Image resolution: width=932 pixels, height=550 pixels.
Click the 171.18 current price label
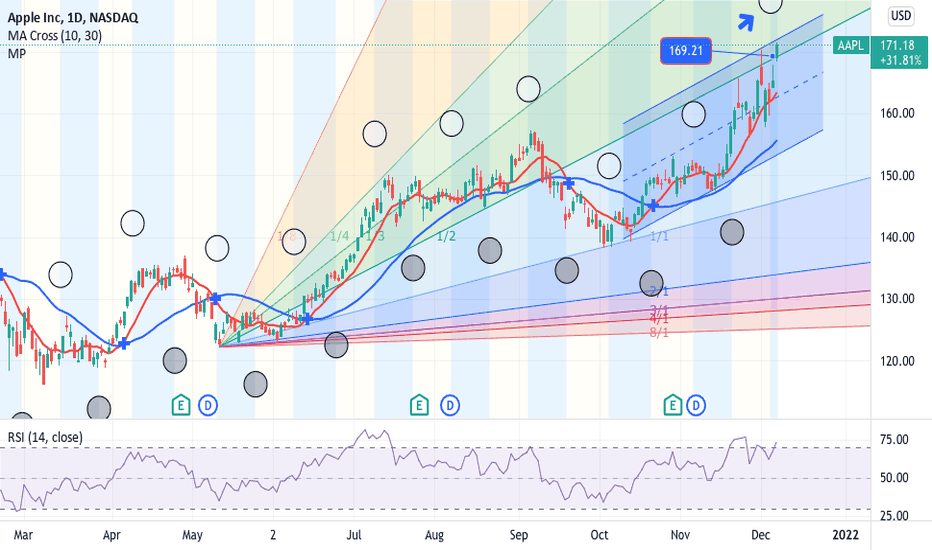tap(898, 45)
